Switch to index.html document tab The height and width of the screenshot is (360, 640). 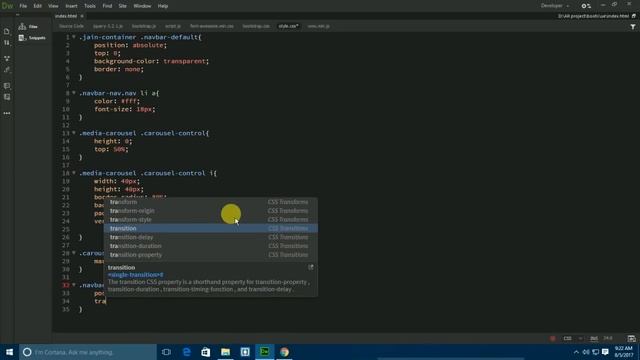click(x=66, y=16)
